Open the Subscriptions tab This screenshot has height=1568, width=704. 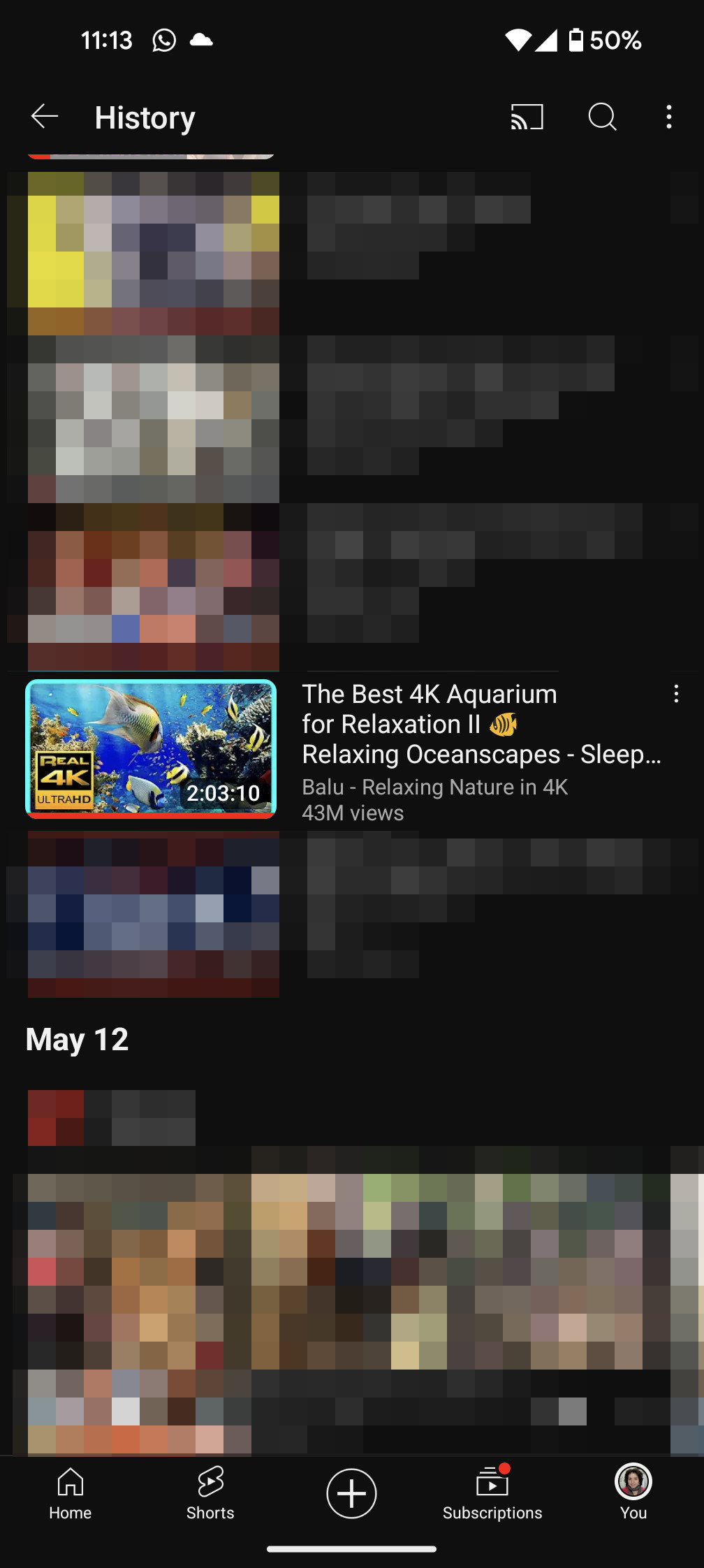coord(492,1493)
